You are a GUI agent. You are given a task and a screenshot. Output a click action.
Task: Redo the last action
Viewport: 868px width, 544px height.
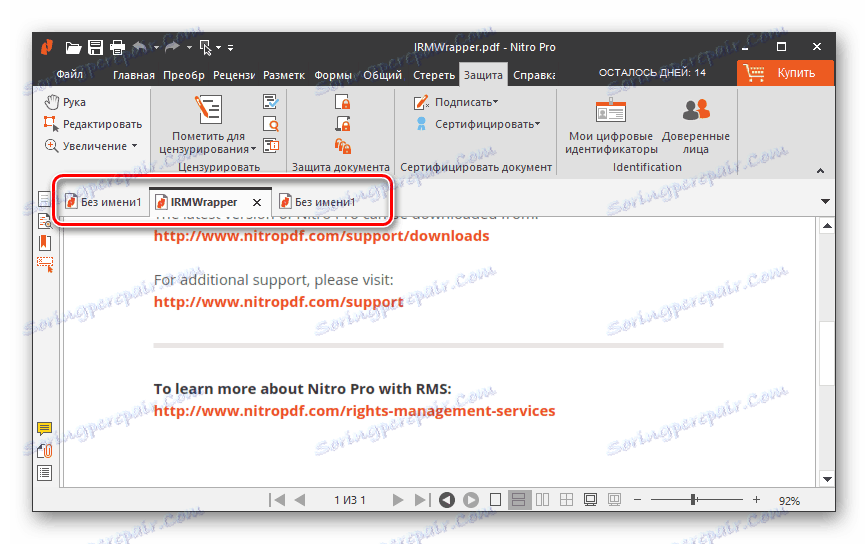pos(173,48)
